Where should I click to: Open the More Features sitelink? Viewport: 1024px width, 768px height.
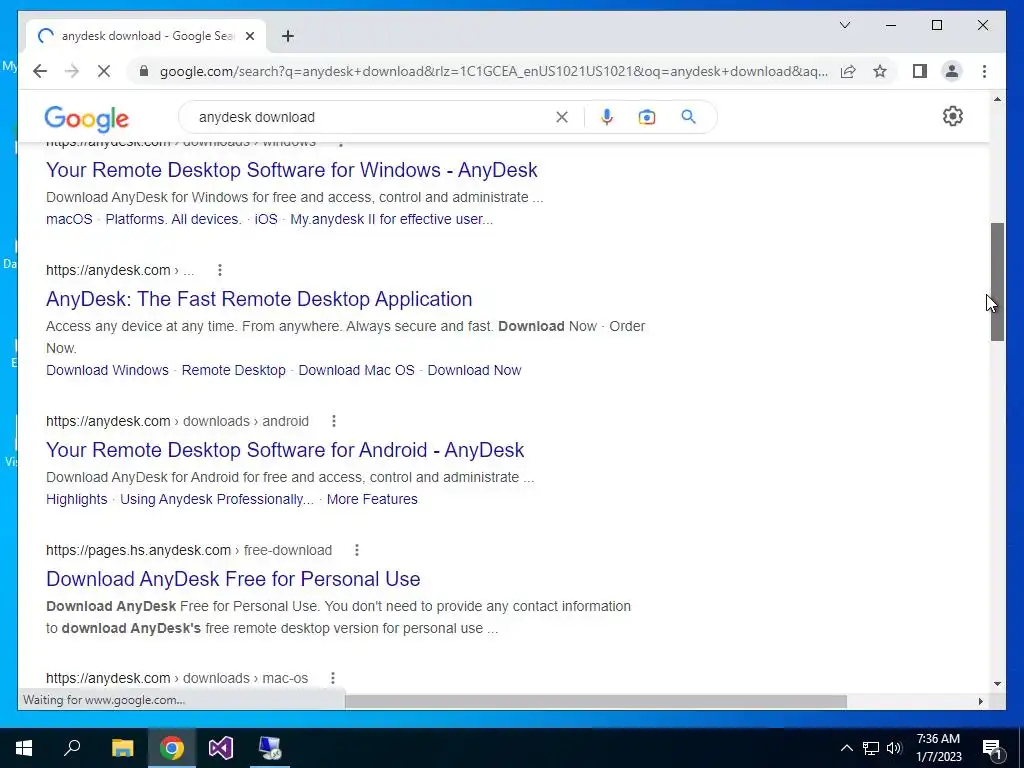372,500
